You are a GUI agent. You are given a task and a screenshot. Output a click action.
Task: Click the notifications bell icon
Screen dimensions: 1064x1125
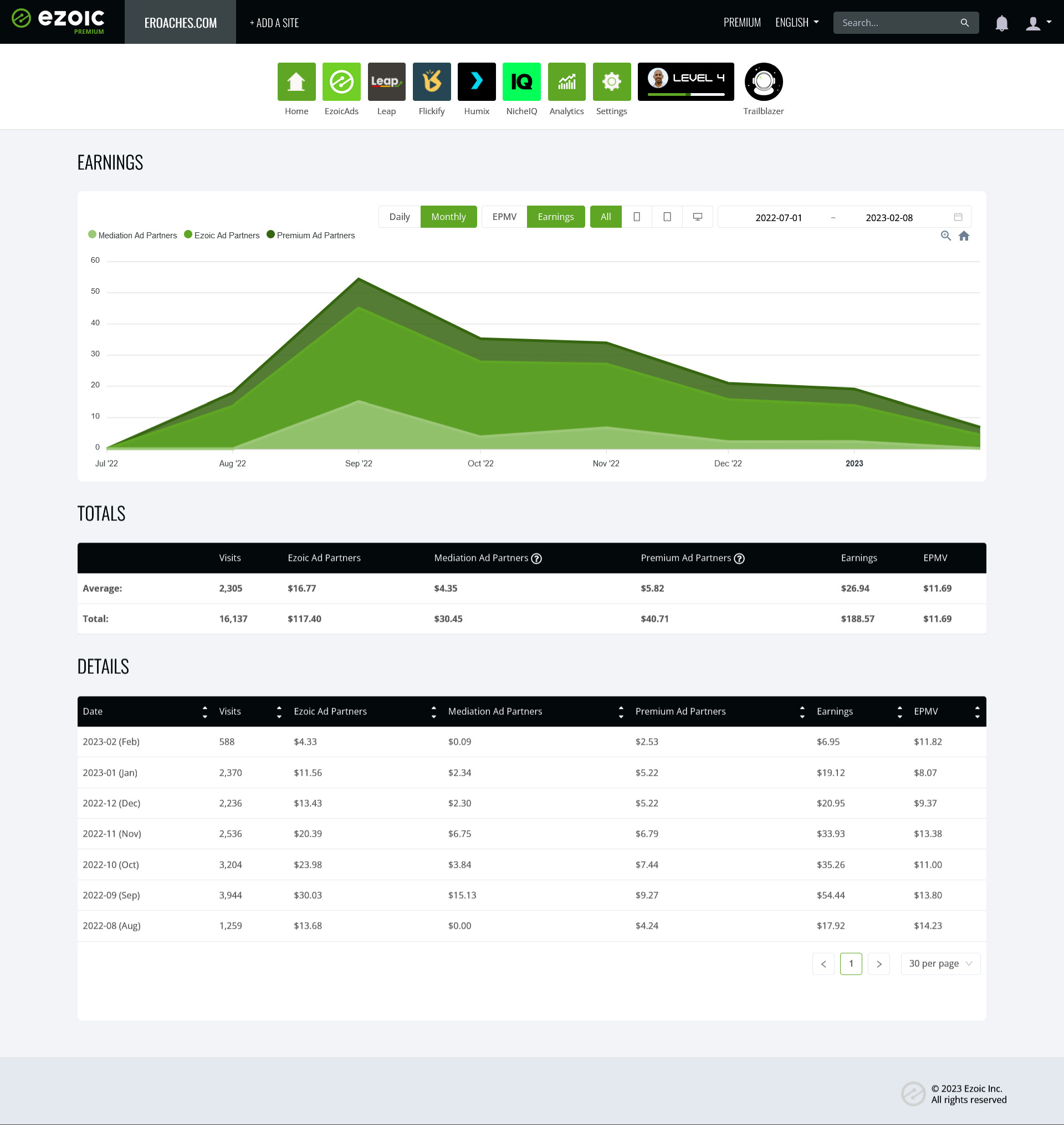tap(1001, 23)
